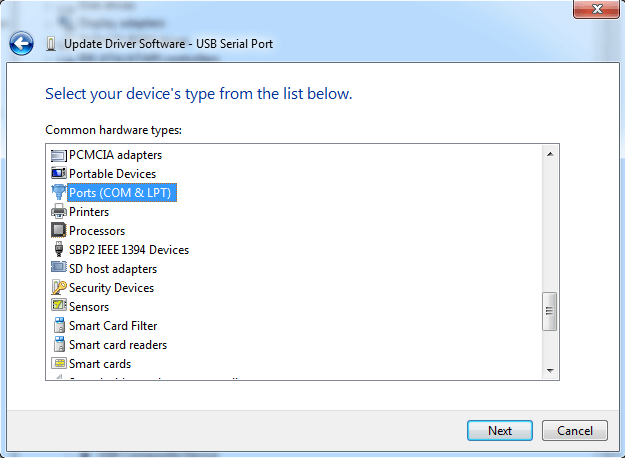Click the Processors chip icon
Image resolution: width=625 pixels, height=458 pixels.
tap(58, 231)
